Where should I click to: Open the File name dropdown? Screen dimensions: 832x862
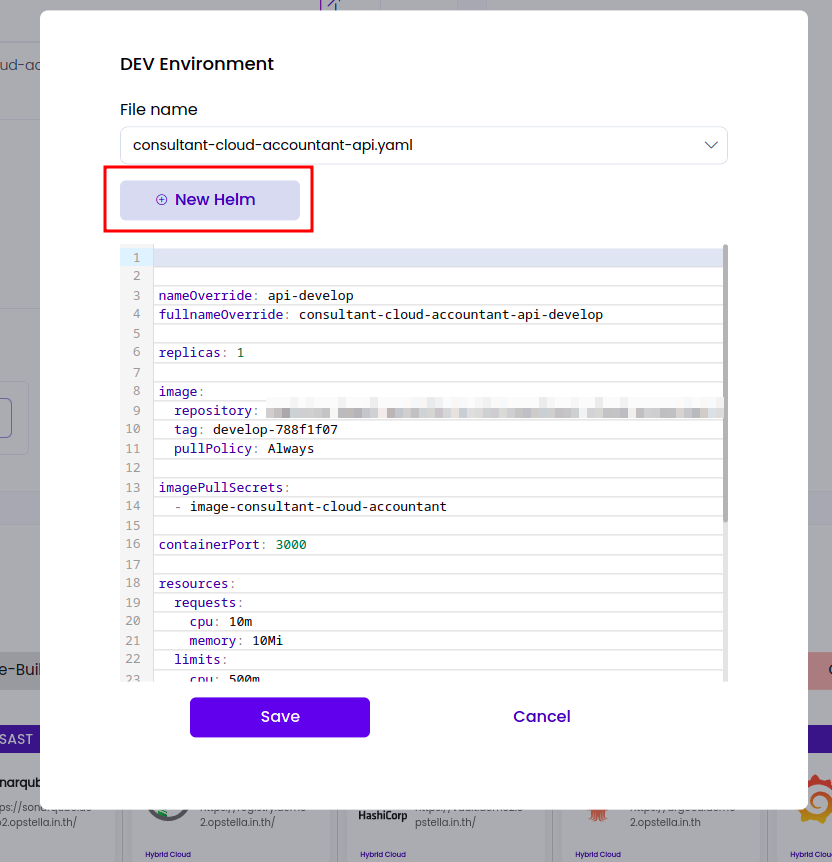click(x=423, y=145)
